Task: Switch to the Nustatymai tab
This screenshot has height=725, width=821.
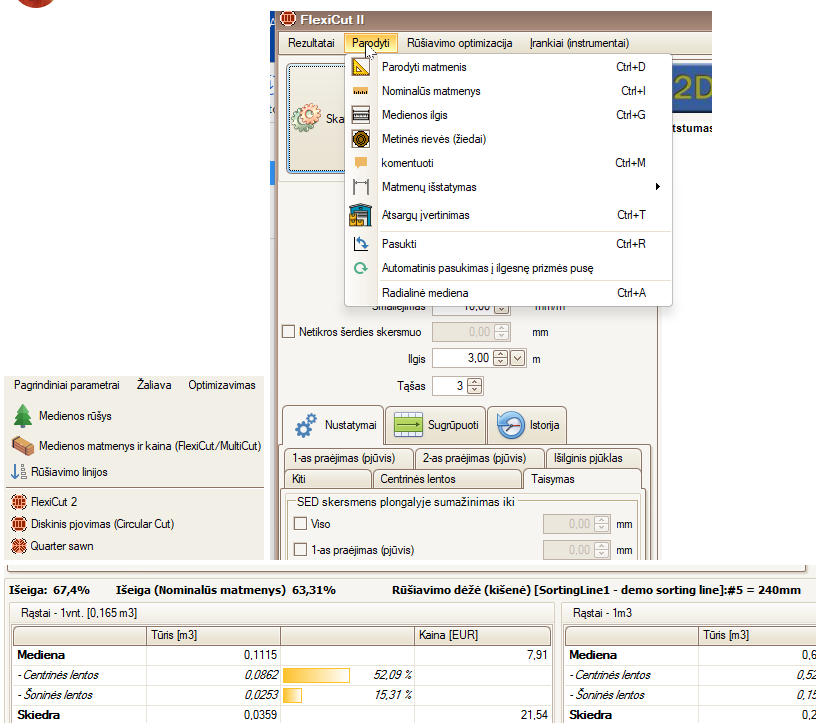Action: 333,425
